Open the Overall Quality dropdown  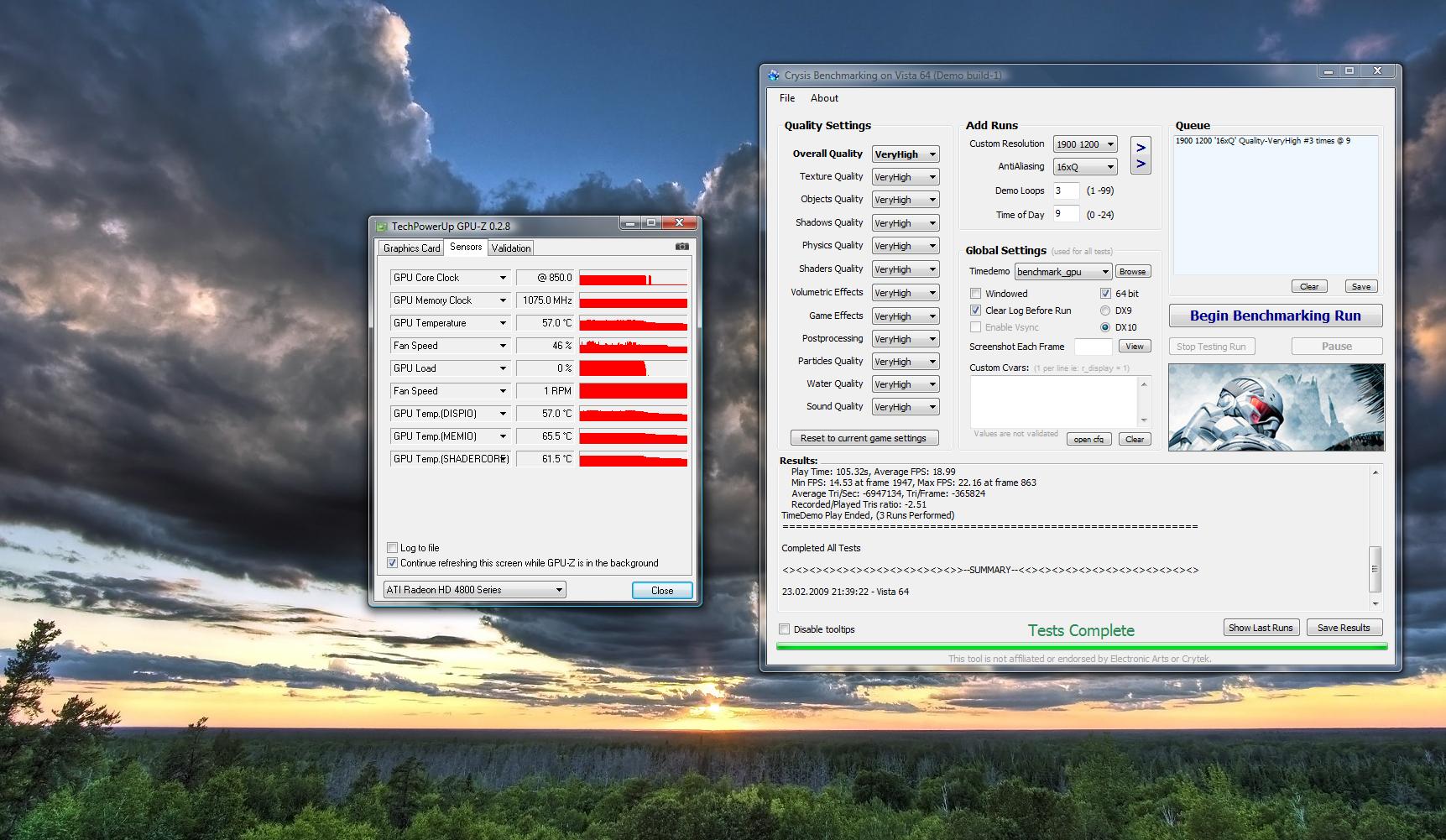[x=906, y=154]
